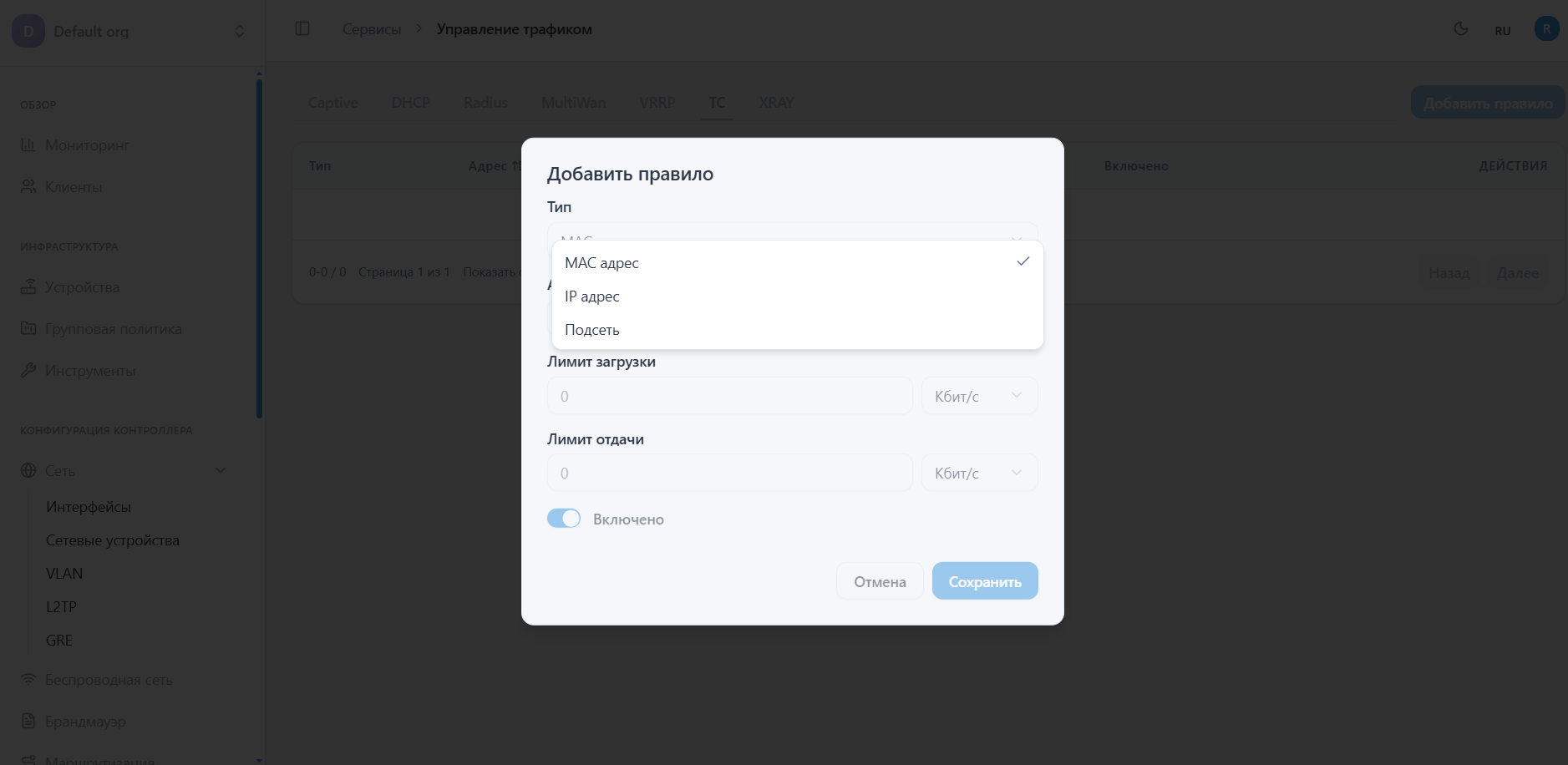The height and width of the screenshot is (765, 1568).
Task: Open Устройства via its sidebar icon
Action: click(x=28, y=286)
